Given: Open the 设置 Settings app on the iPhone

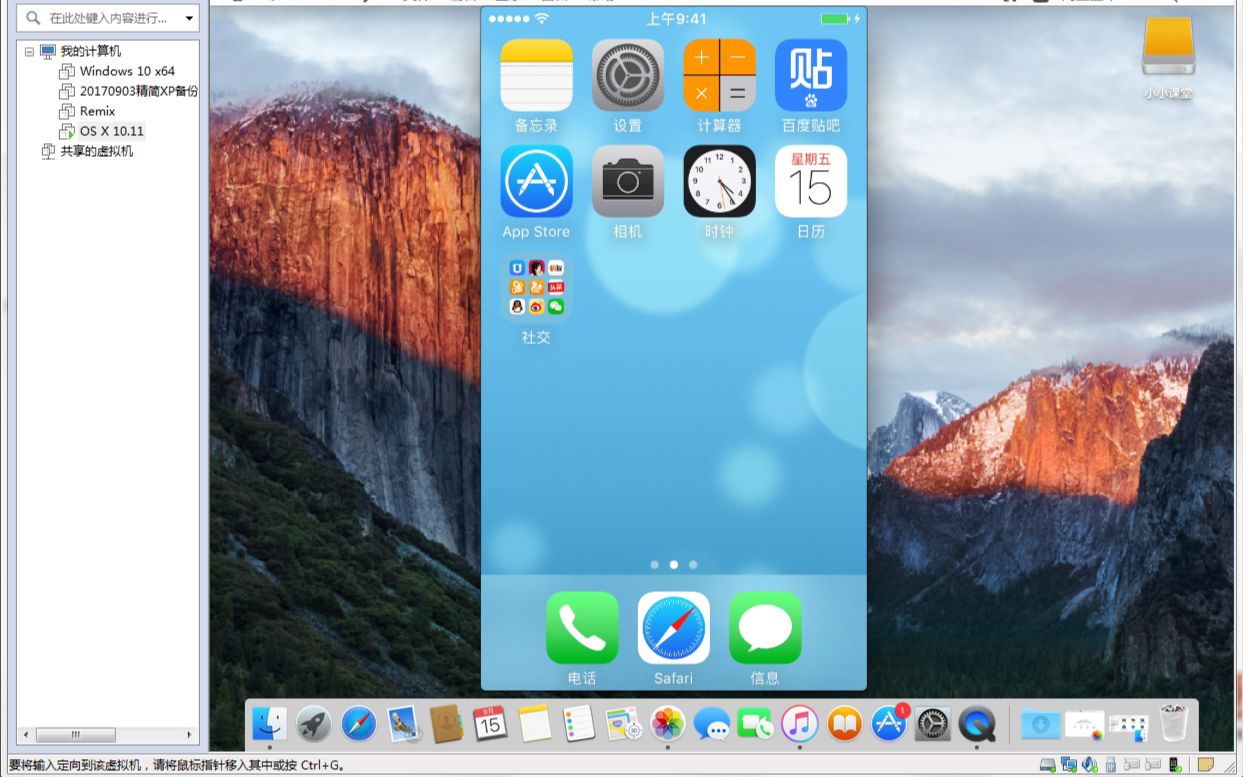Looking at the screenshot, I should (627, 74).
